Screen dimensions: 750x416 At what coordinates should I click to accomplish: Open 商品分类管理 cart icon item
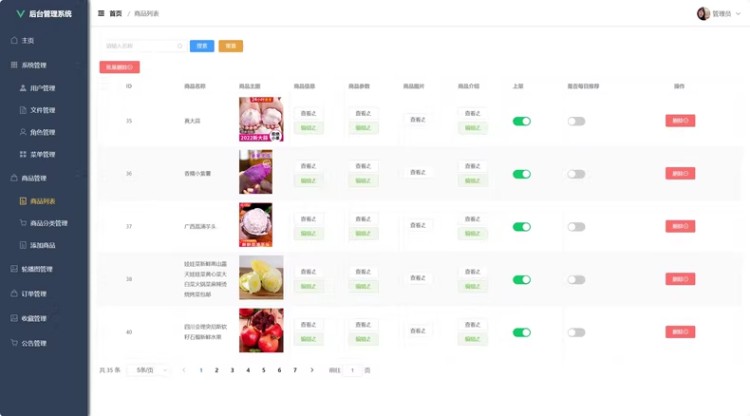[22, 223]
